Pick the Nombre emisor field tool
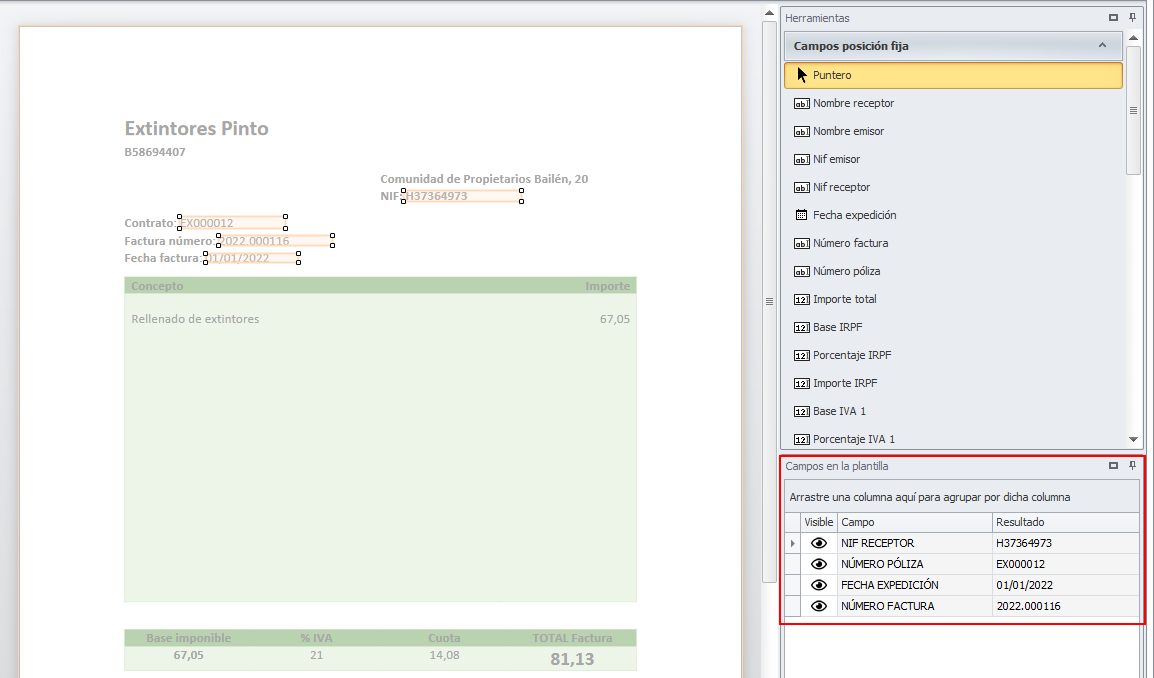Image resolution: width=1154 pixels, height=678 pixels. click(x=848, y=131)
